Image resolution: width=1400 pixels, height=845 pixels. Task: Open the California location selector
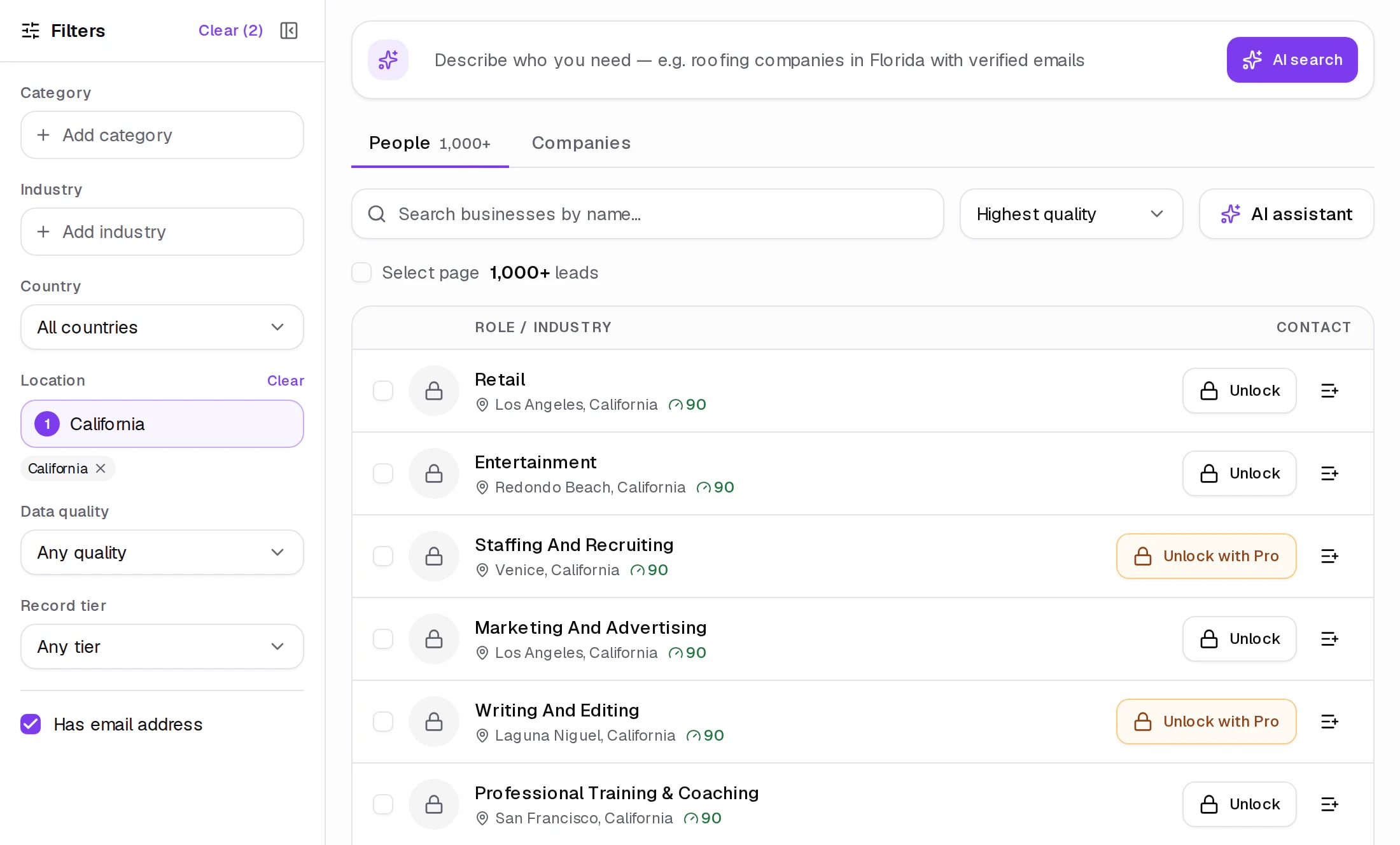coord(162,424)
